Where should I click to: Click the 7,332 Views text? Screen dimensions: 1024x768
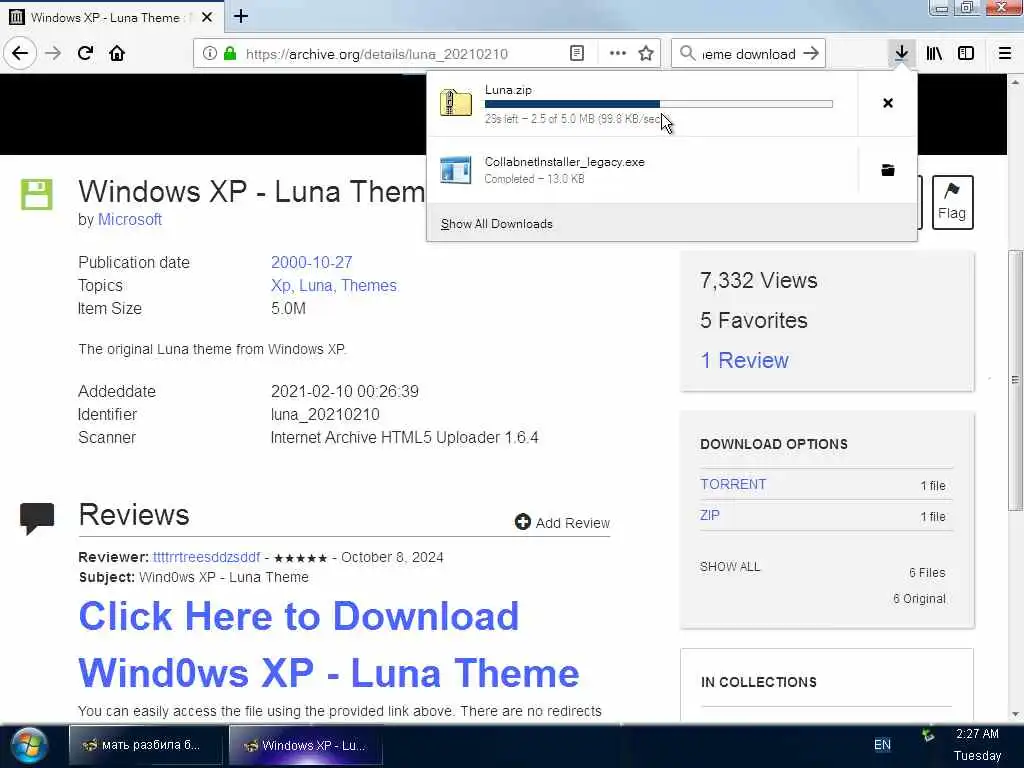[759, 281]
